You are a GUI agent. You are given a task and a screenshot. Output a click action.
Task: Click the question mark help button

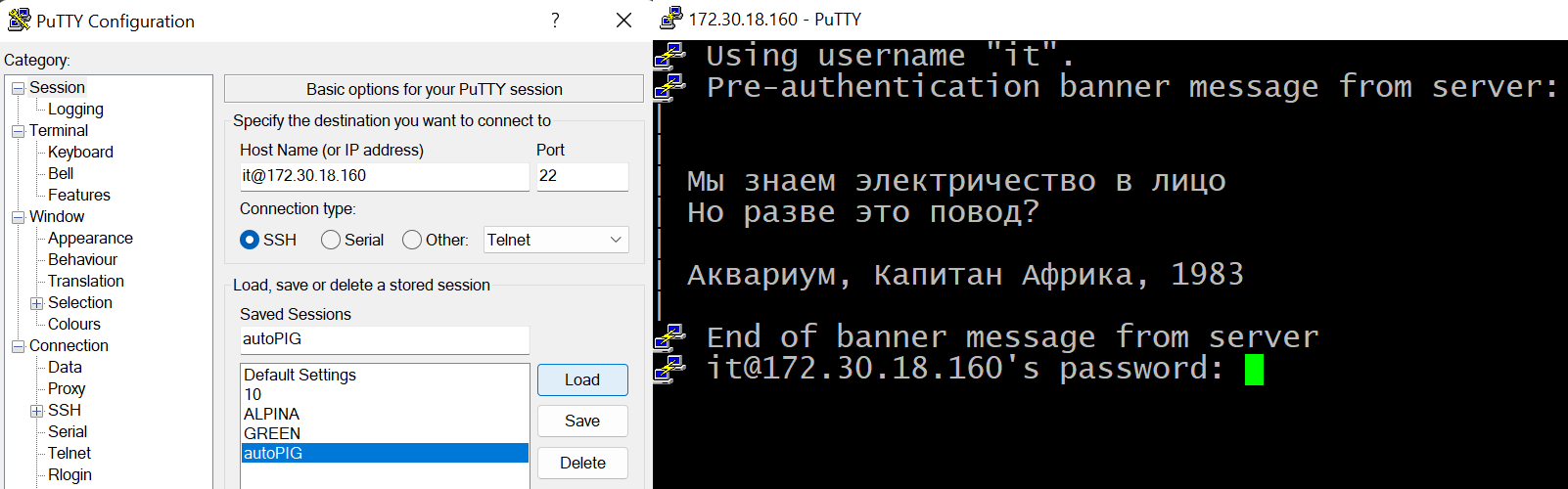pos(555,20)
